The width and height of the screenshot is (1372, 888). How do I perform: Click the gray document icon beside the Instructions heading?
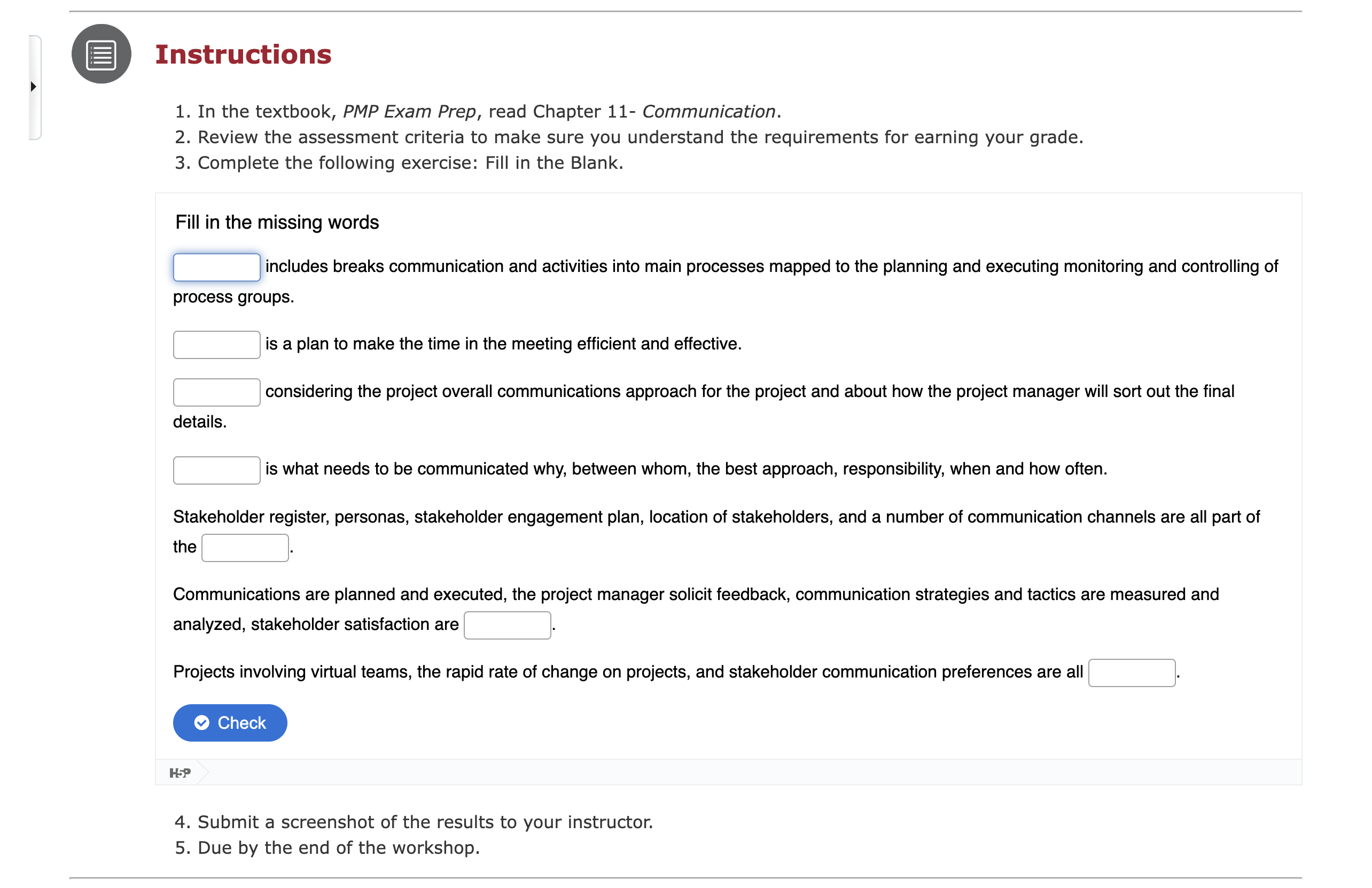pyautogui.click(x=100, y=55)
